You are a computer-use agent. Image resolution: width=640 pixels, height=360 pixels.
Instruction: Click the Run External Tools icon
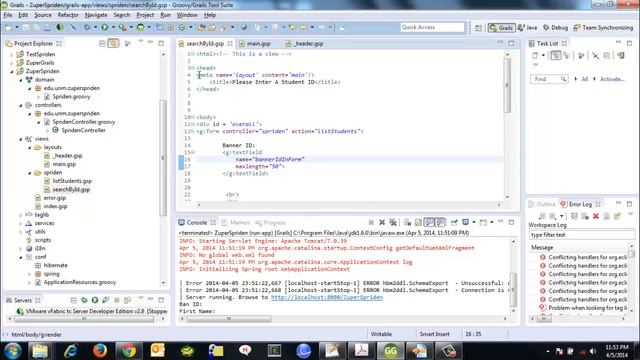(122, 27)
